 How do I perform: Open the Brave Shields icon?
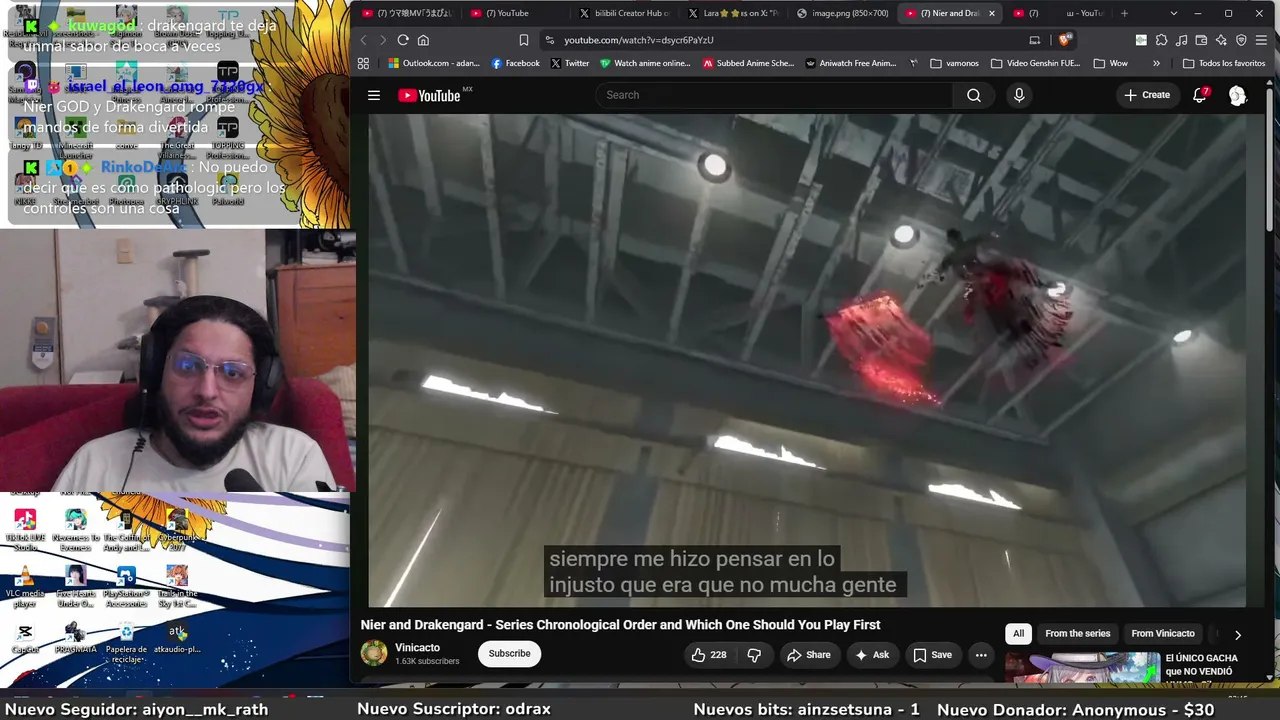click(x=1064, y=40)
